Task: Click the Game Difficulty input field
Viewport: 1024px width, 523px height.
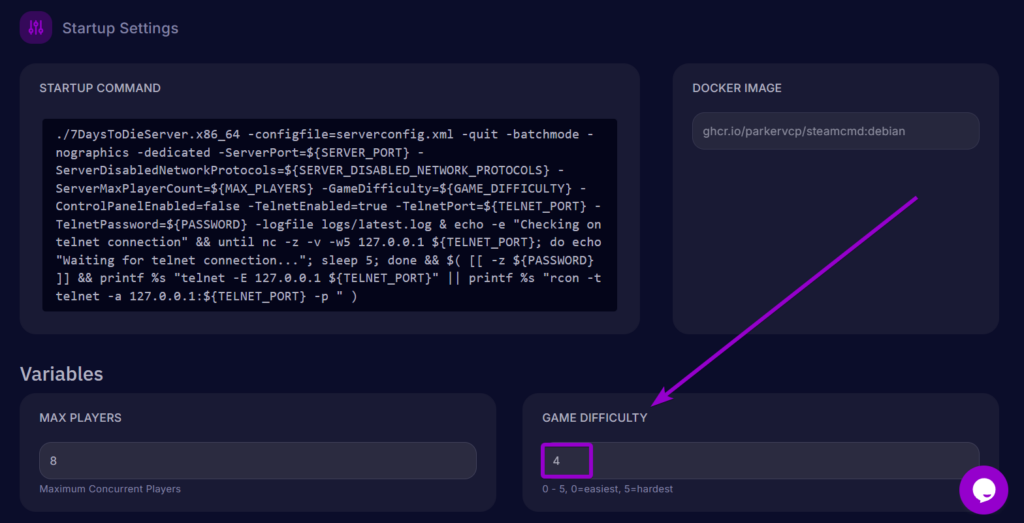Action: [760, 461]
